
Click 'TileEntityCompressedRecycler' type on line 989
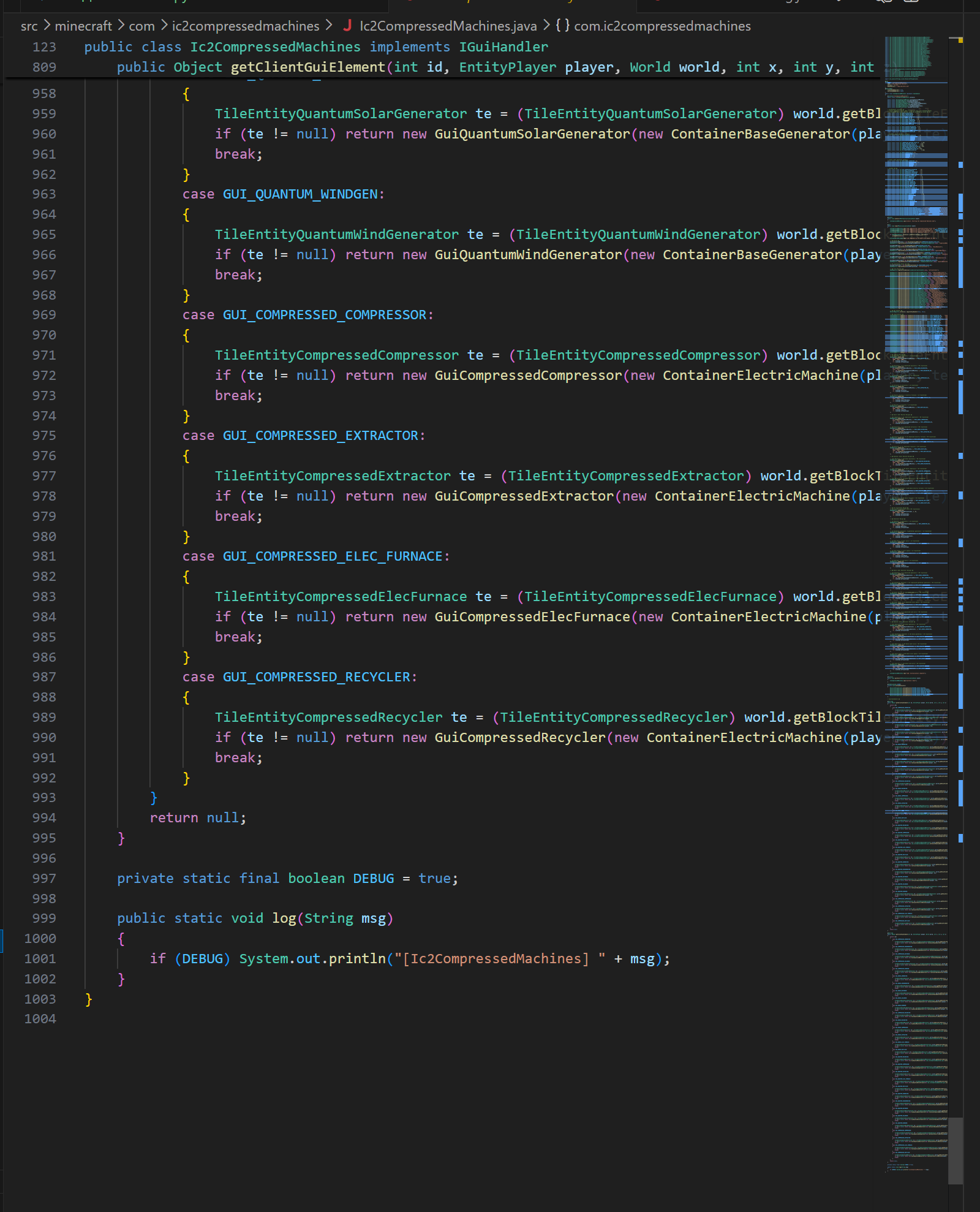coord(328,718)
